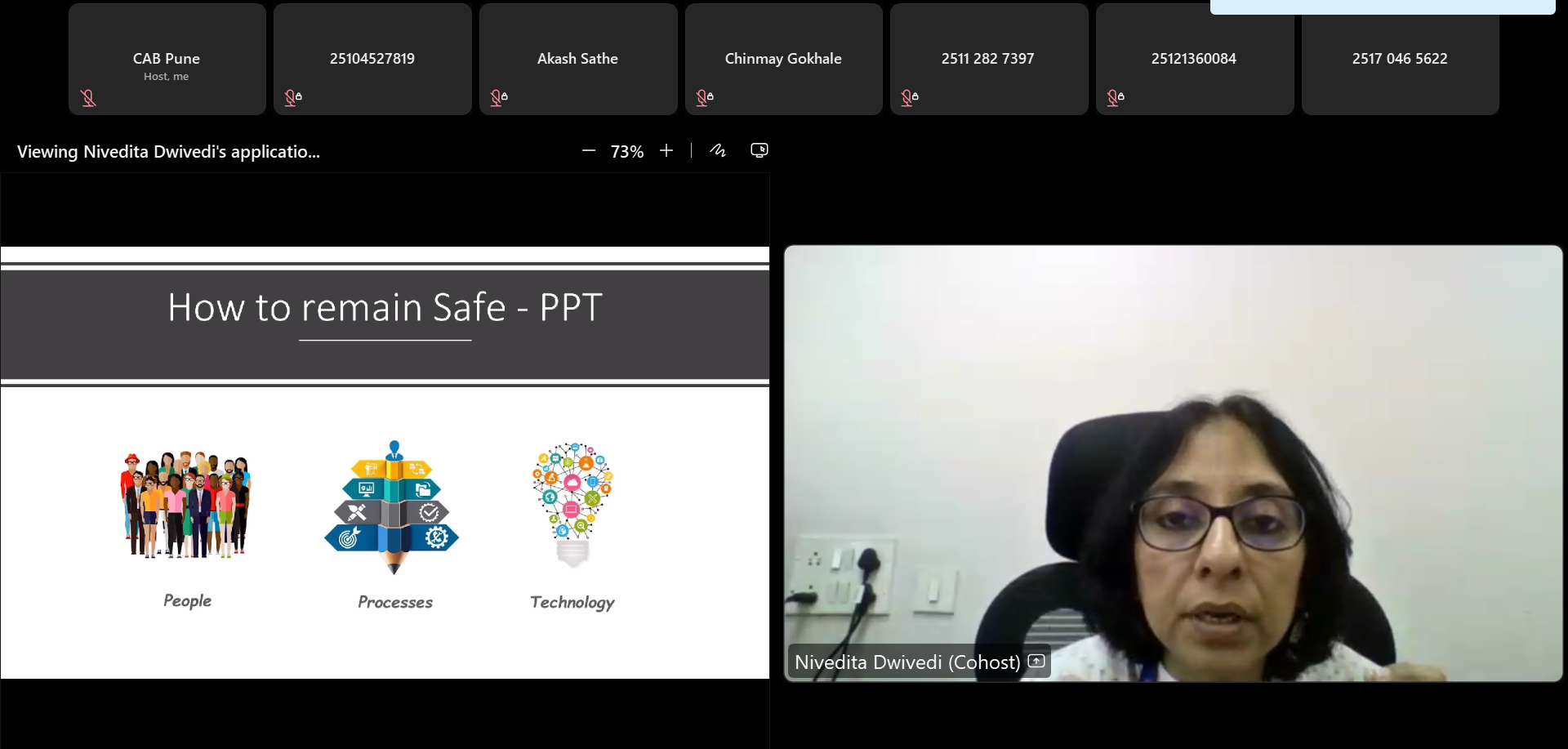
Task: Click the Processes pencil graphic on slide
Action: (x=392, y=508)
